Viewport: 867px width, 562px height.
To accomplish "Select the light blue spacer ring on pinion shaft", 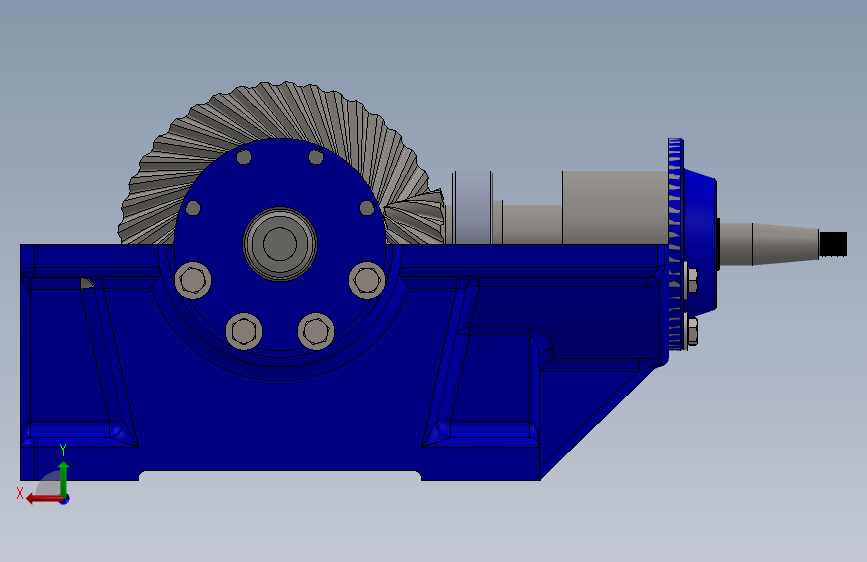I will pyautogui.click(x=472, y=207).
